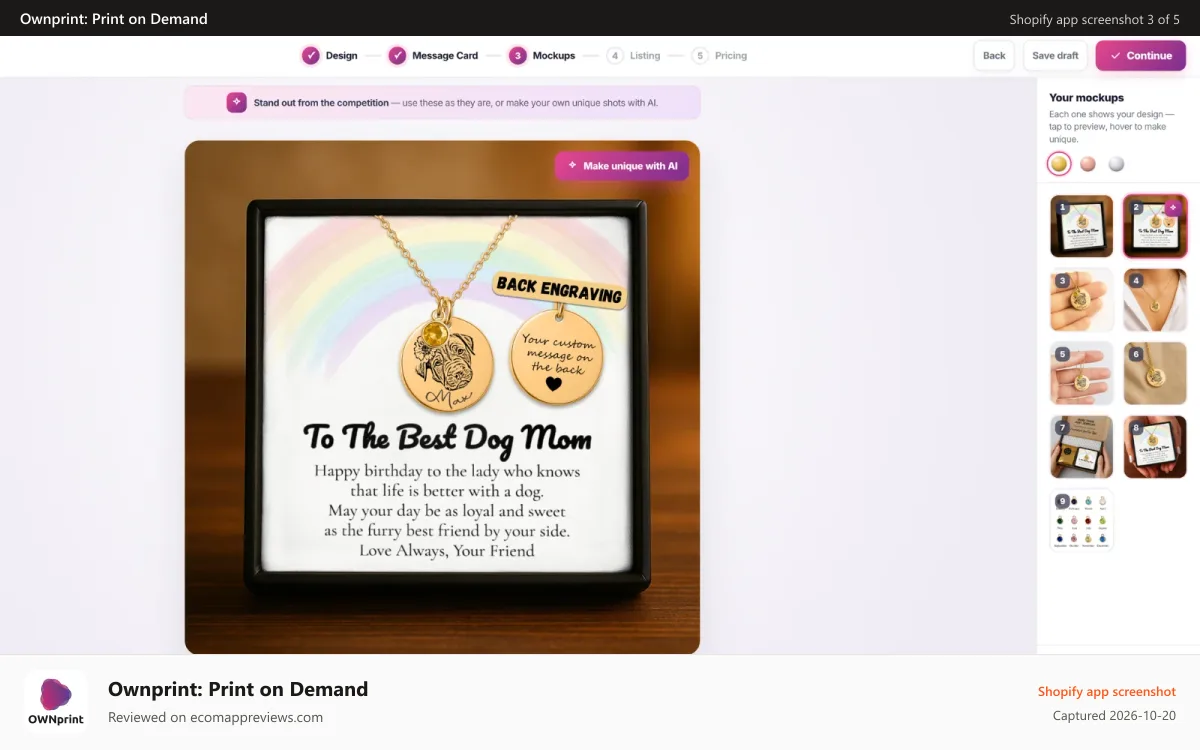1200x750 pixels.
Task: Click 'Captured 2026-10-20' text
Action: click(1114, 716)
